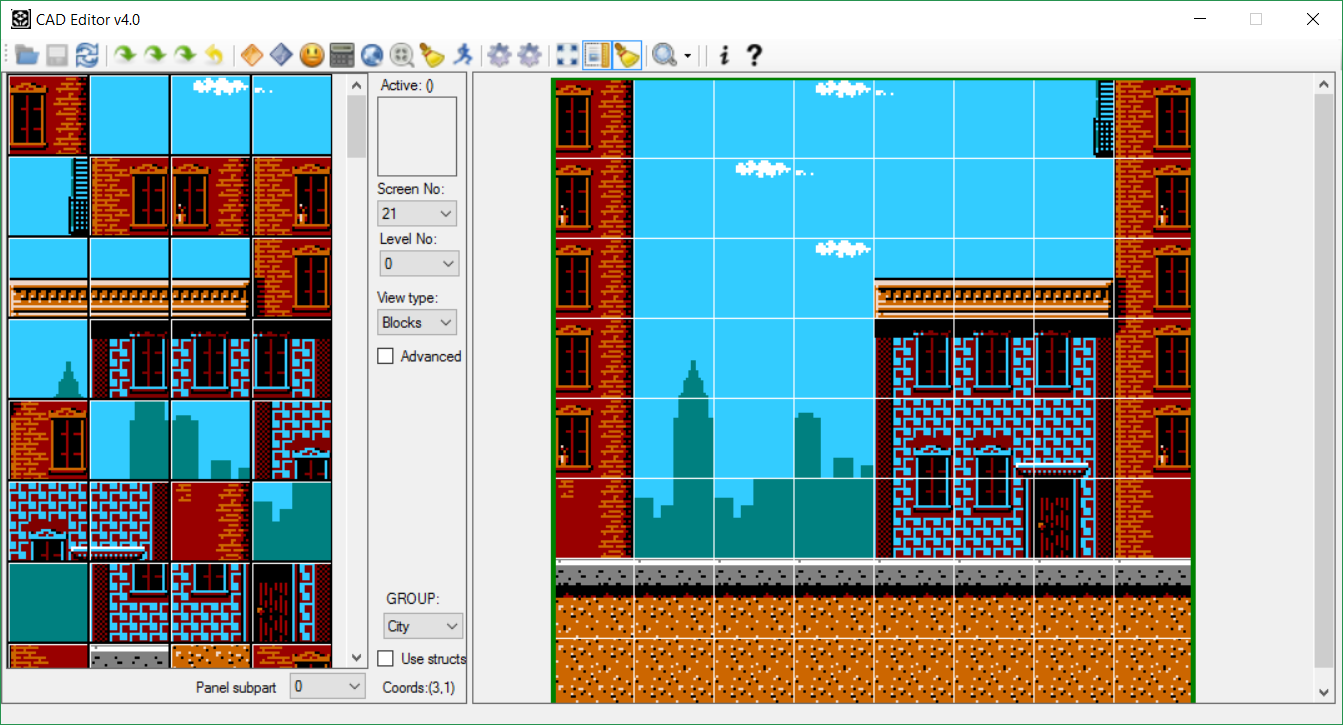1343x725 pixels.
Task: Select the fire escape ladder block
Action: tap(48, 196)
